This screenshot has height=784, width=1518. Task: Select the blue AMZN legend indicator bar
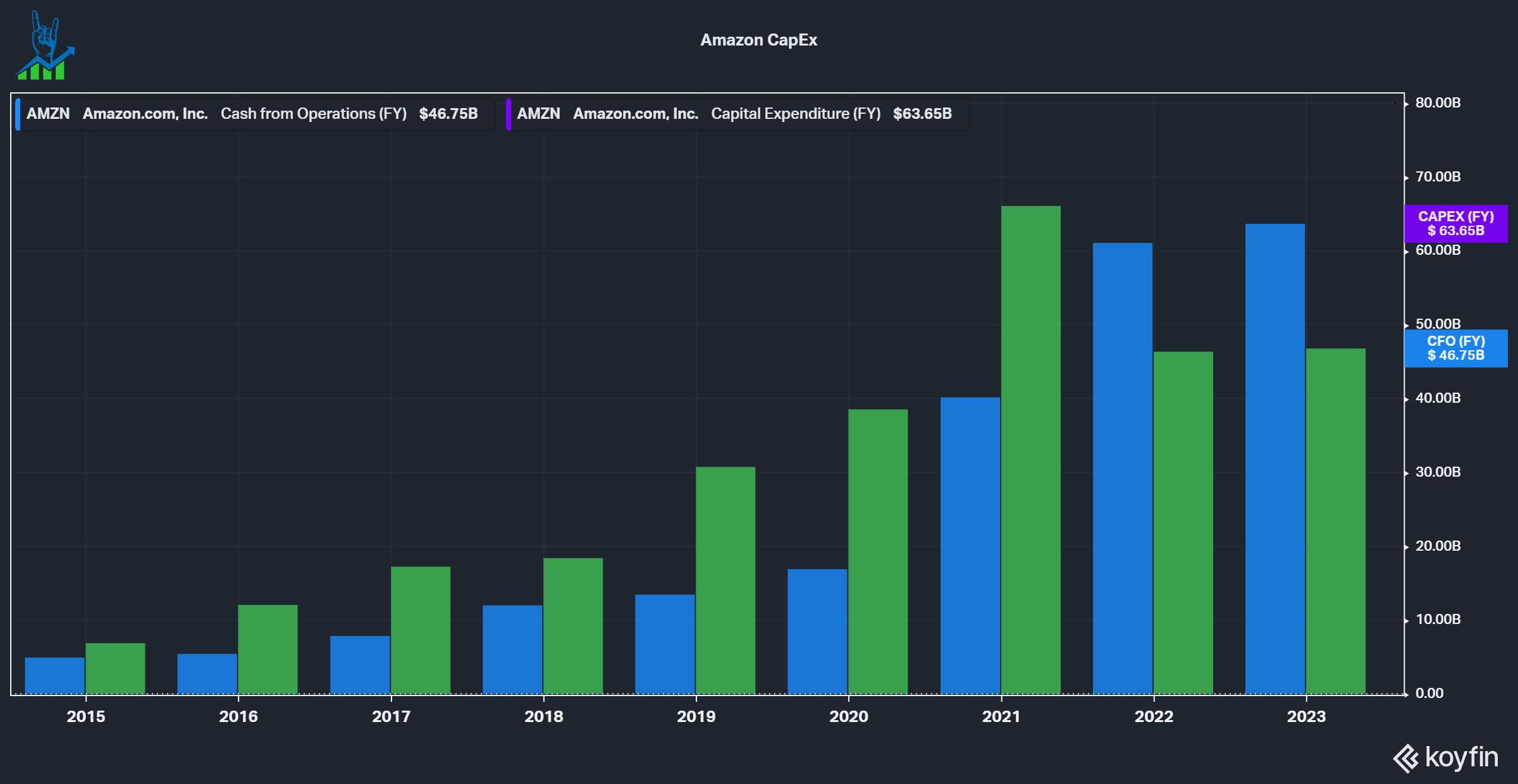pyautogui.click(x=18, y=114)
